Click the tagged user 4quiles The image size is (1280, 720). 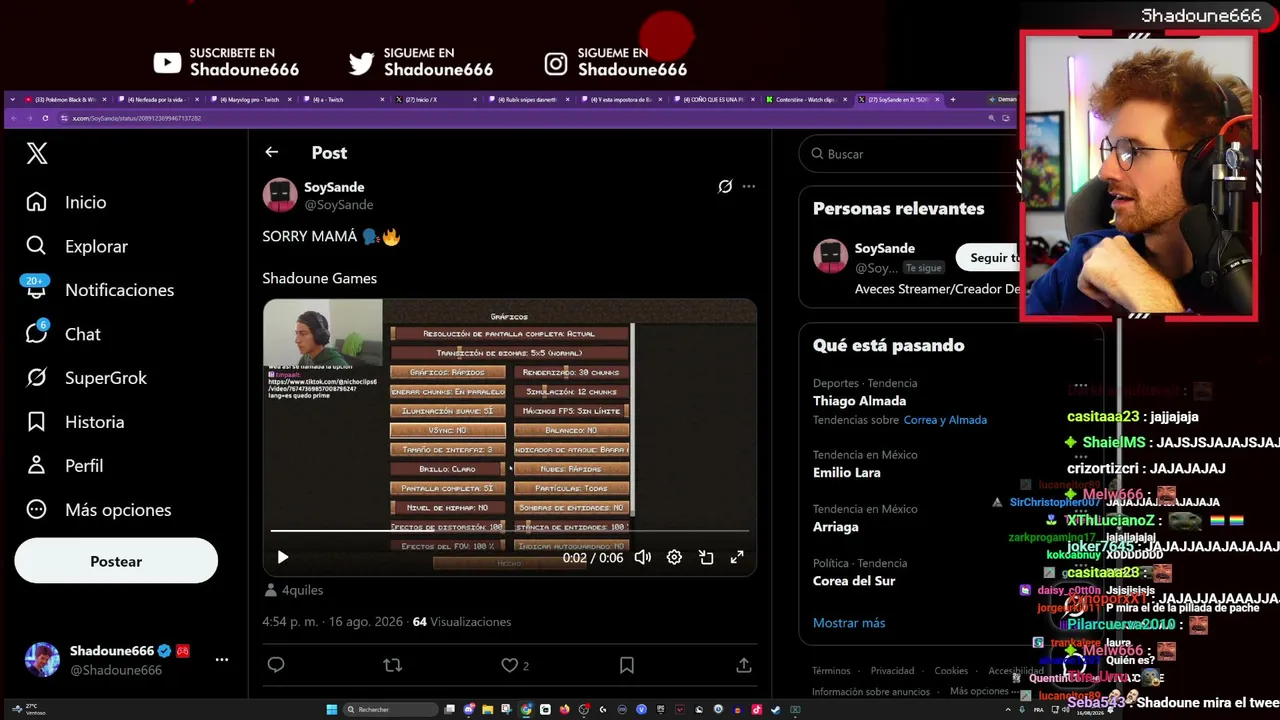pyautogui.click(x=302, y=590)
